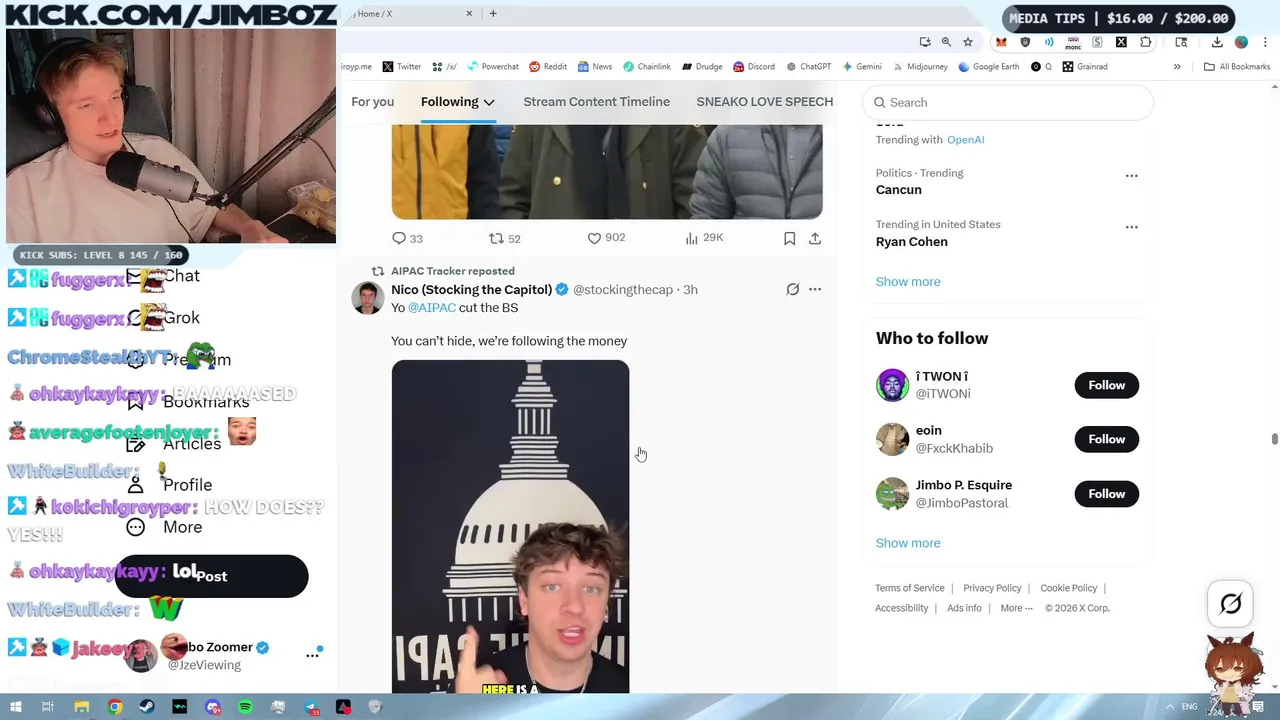Screen dimensions: 1280x720
Task: Click the floating Grok button
Action: [1231, 603]
